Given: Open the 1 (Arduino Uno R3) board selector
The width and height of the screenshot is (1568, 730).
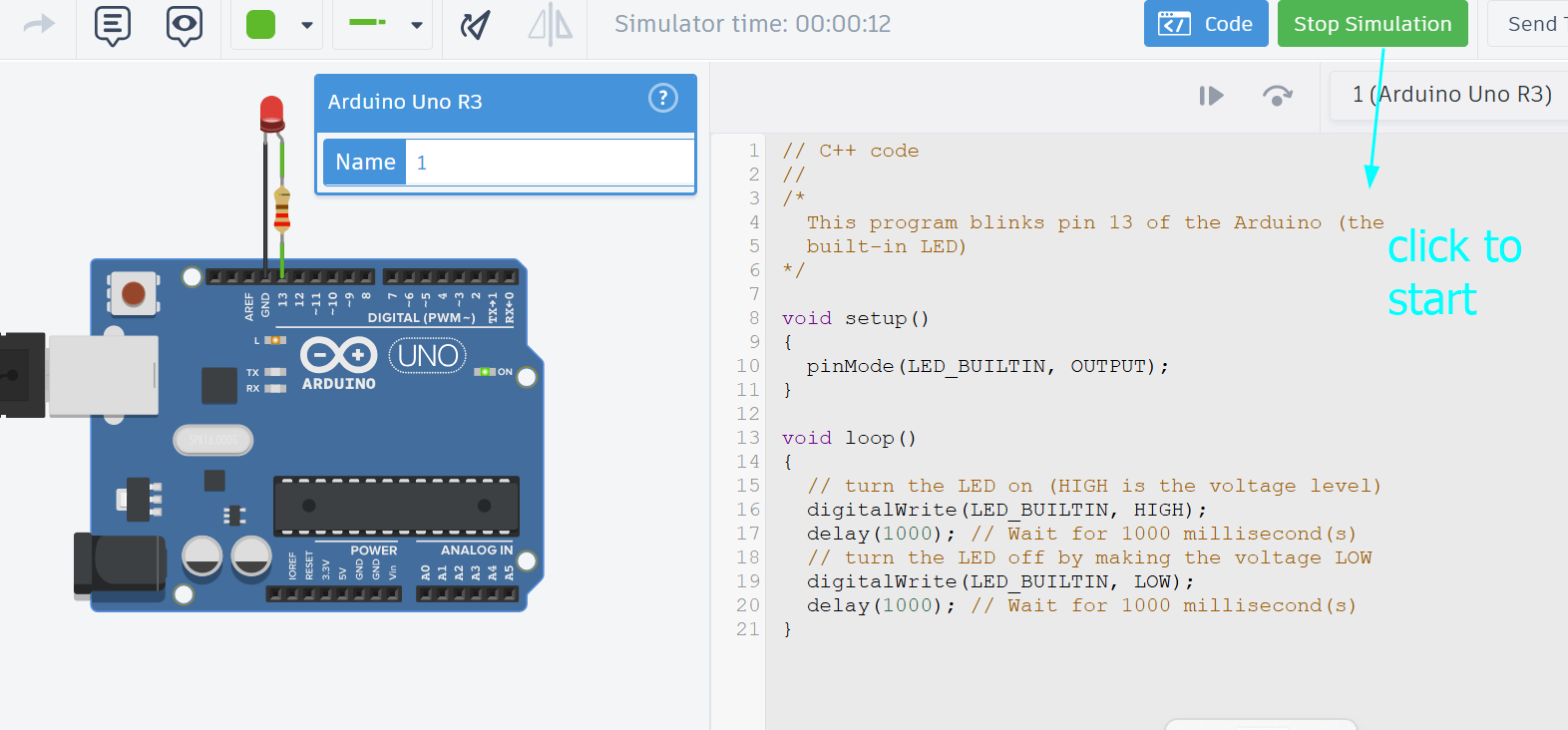Looking at the screenshot, I should click(1449, 95).
